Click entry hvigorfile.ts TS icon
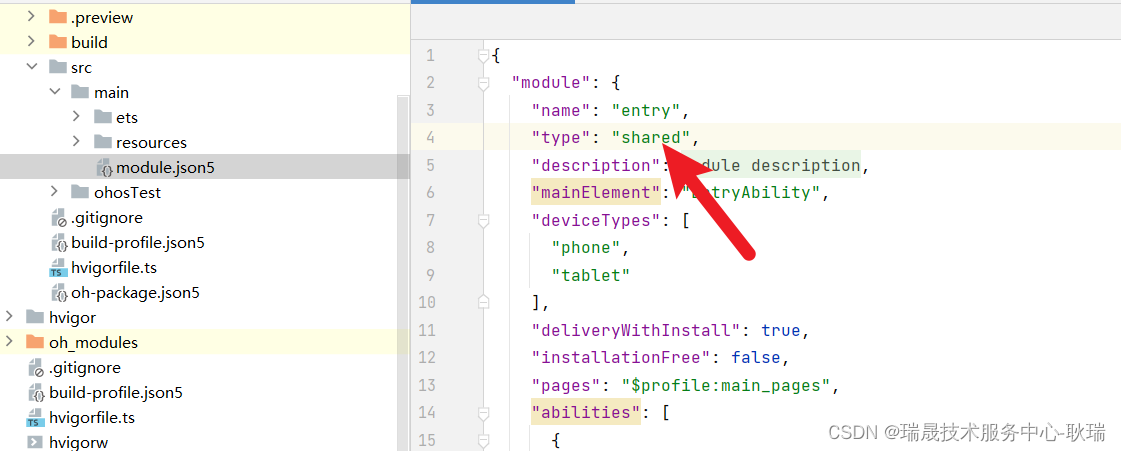 58,269
